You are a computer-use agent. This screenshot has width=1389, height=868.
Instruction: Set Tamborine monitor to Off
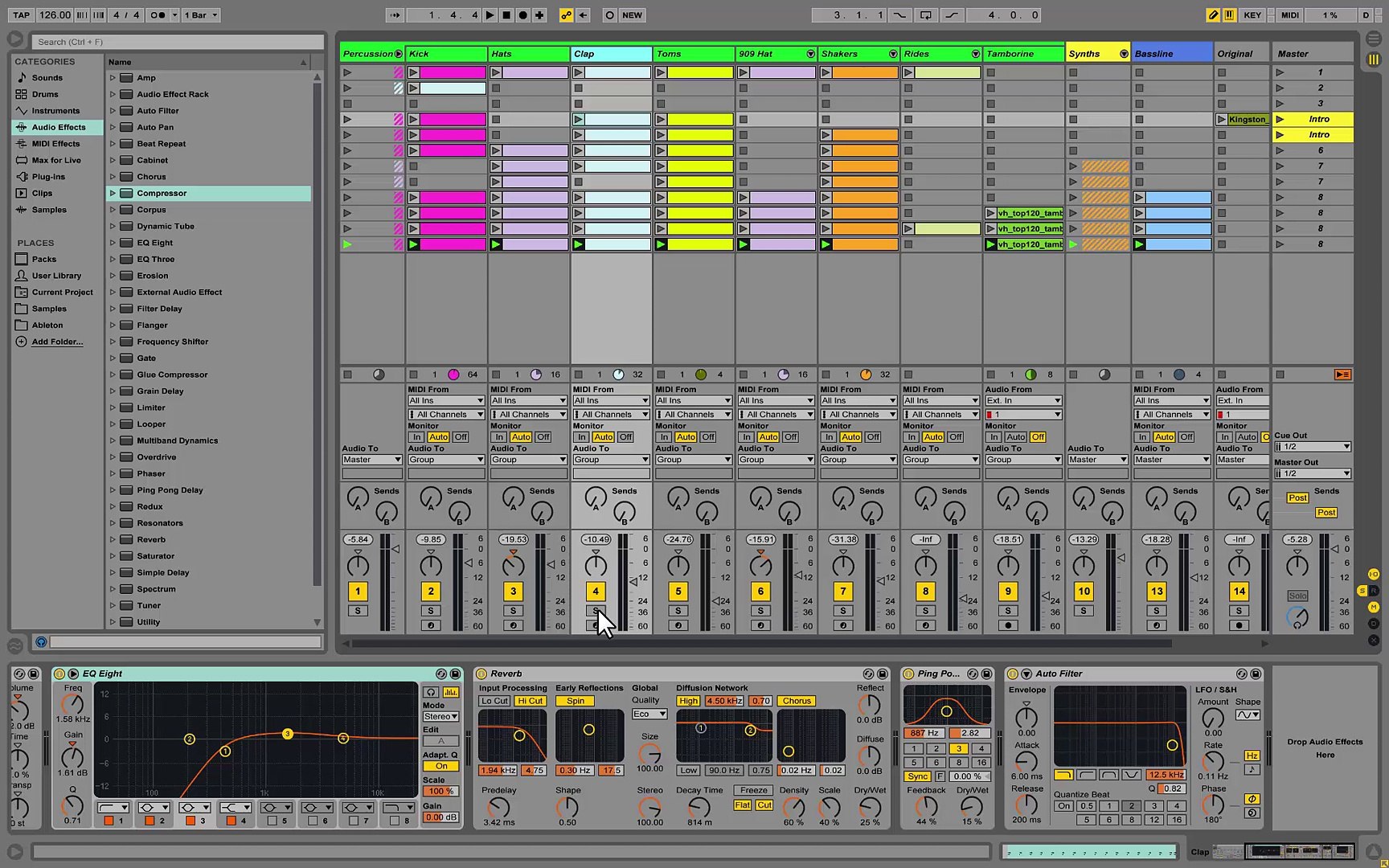tap(1038, 437)
